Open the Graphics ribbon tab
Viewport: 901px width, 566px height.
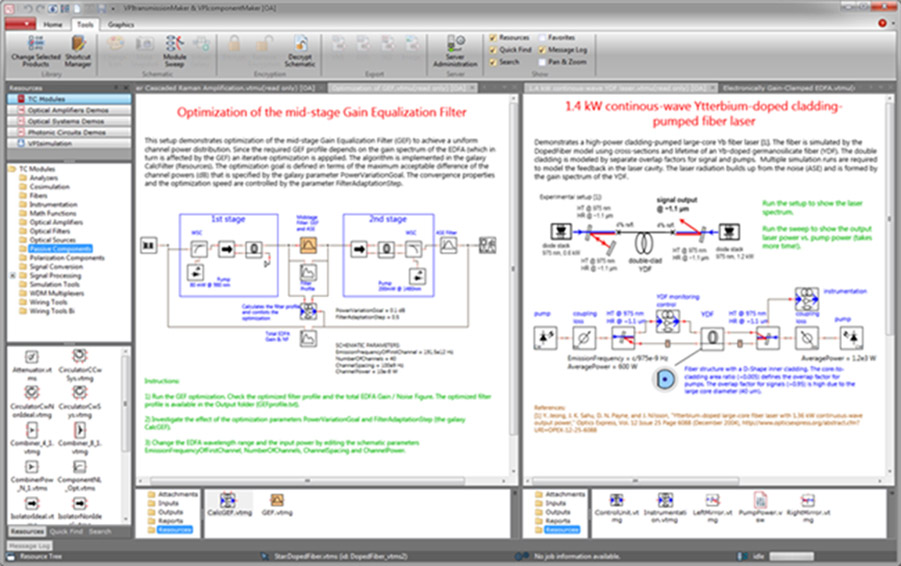[120, 23]
